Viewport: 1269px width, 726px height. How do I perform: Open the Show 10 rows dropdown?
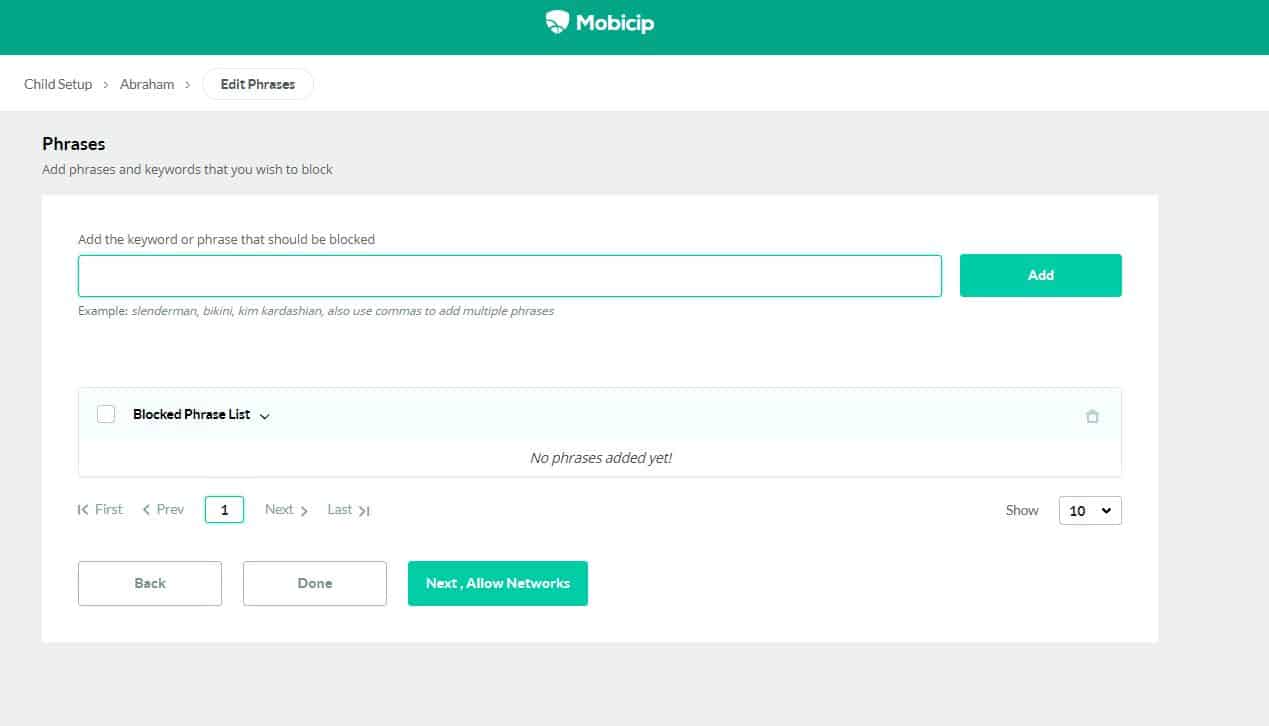pos(1090,510)
